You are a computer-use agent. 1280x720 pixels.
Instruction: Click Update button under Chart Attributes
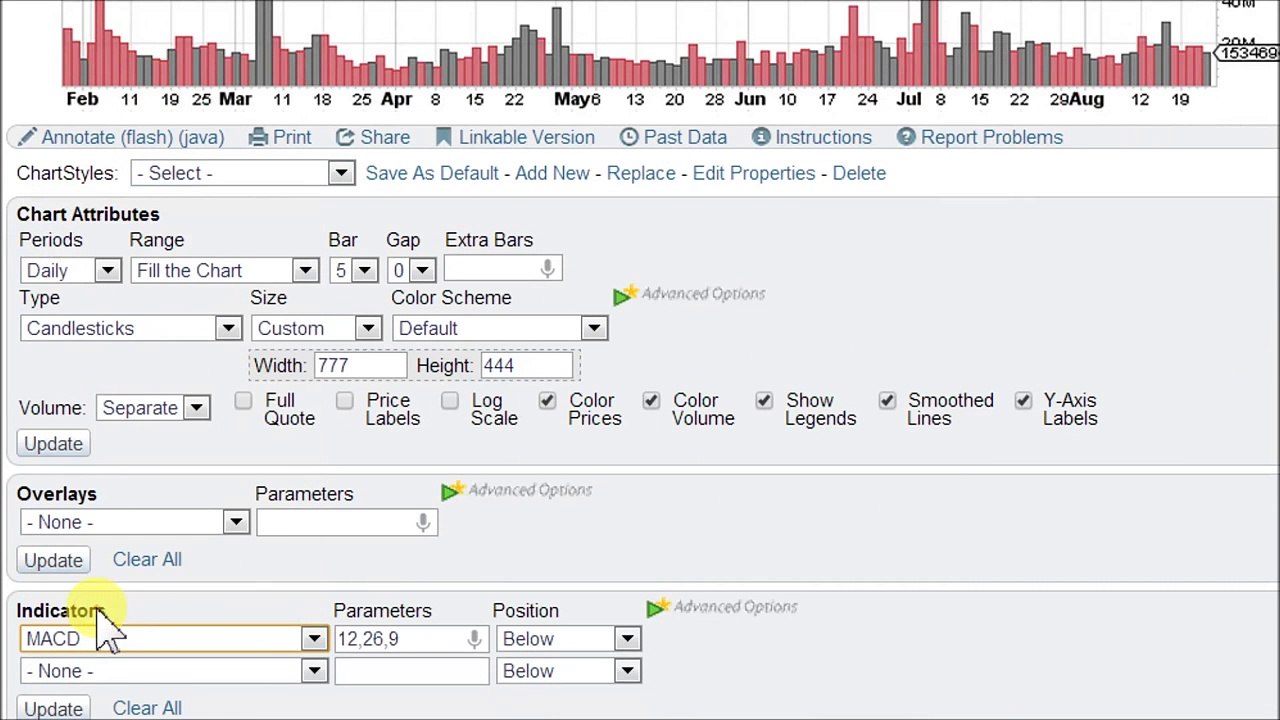[54, 444]
